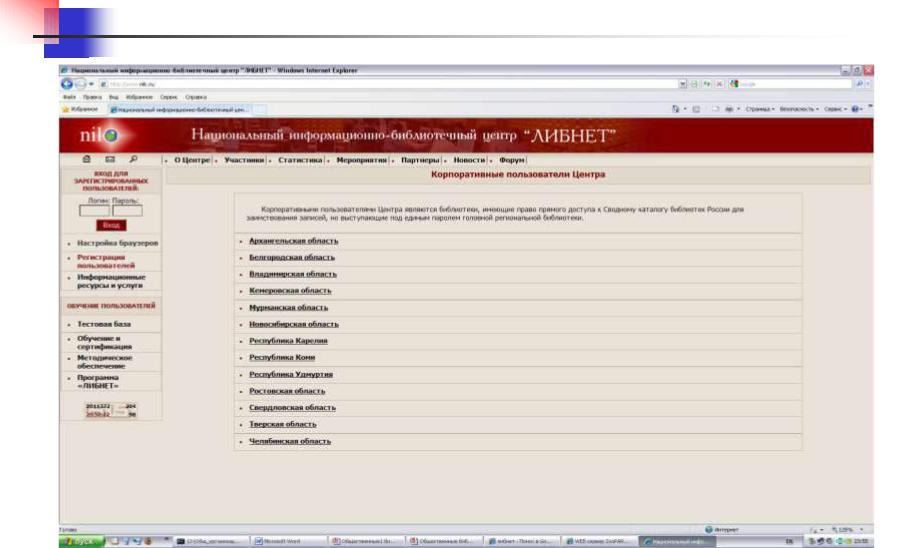Click the nilc logo in the site header
897x548 pixels.
pyautogui.click(x=98, y=135)
